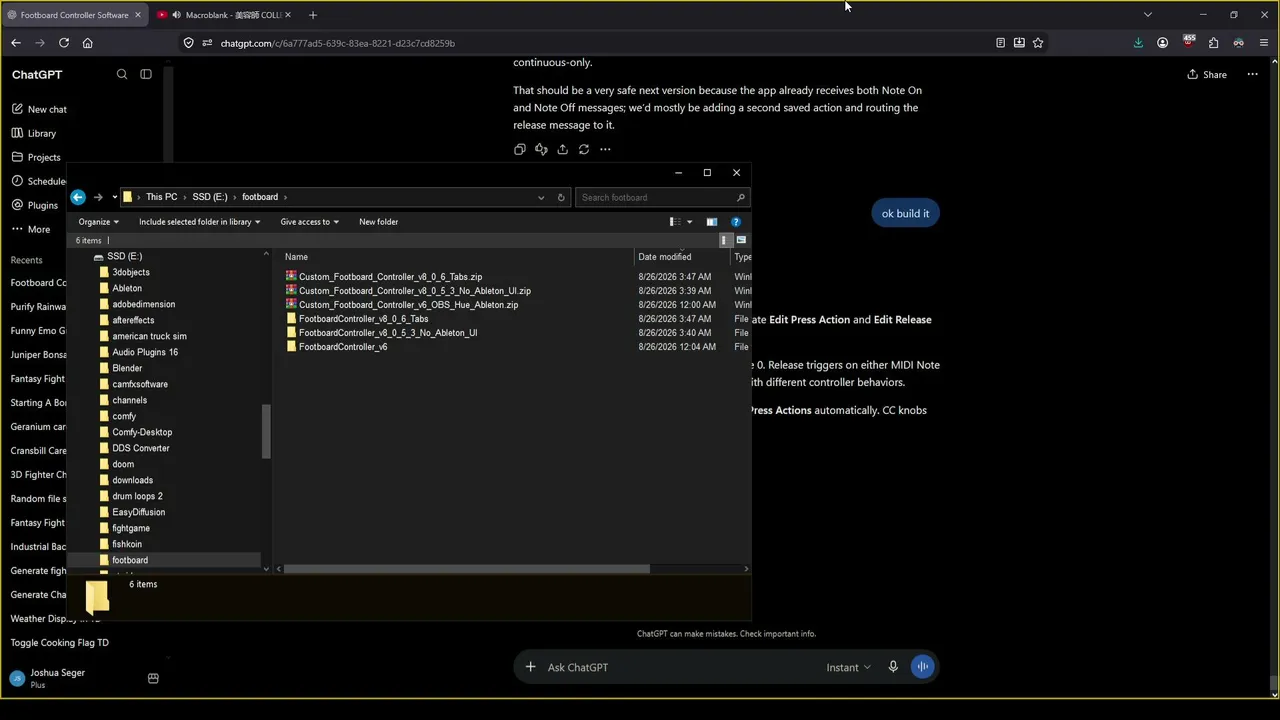
Task: Start dictation with the microphone icon
Action: coord(893,667)
